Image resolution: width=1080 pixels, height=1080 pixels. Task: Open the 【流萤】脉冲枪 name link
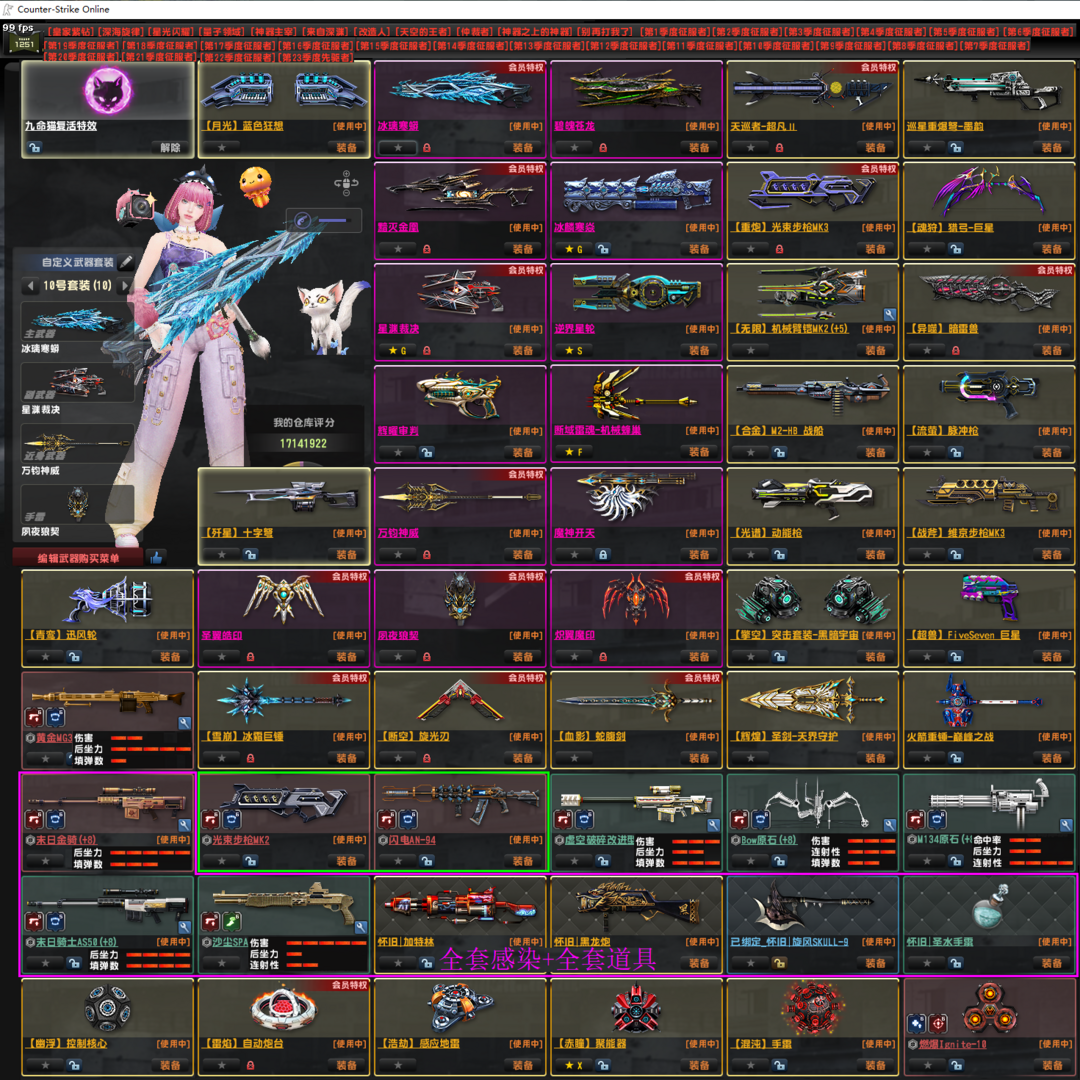(x=942, y=431)
